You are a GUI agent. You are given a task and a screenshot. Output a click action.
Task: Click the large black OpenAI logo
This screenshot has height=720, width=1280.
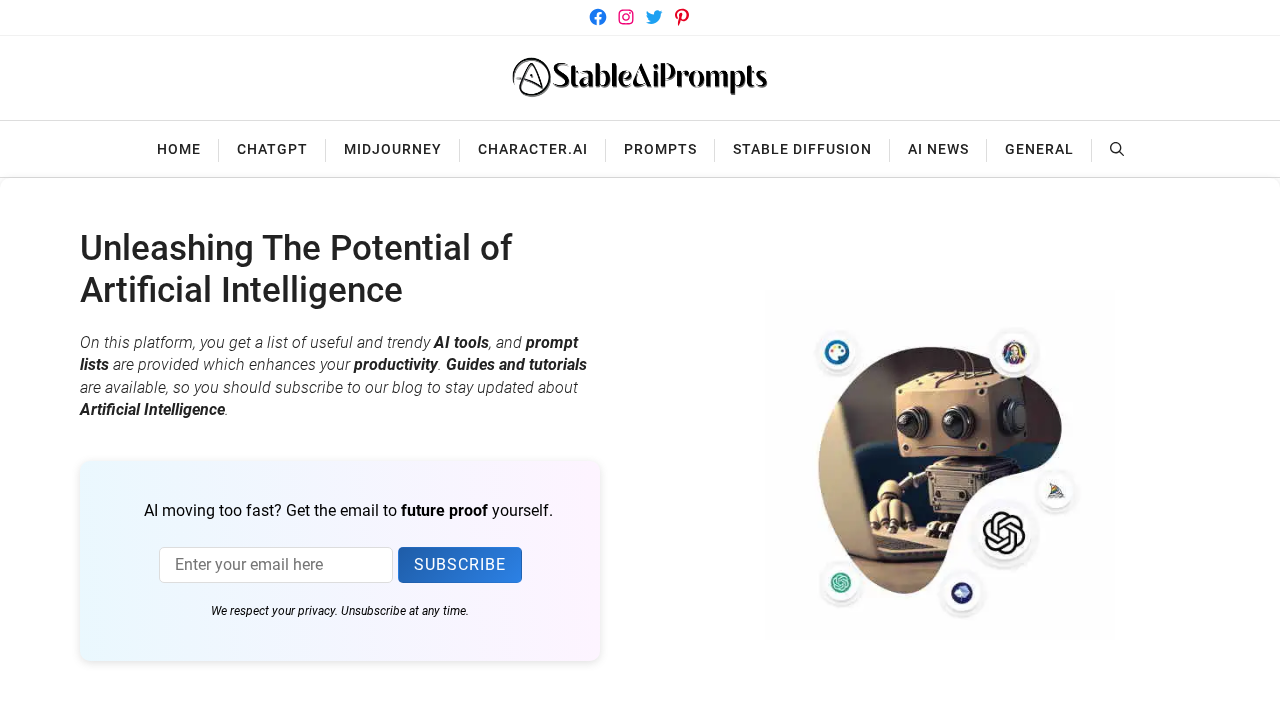[x=1003, y=532]
